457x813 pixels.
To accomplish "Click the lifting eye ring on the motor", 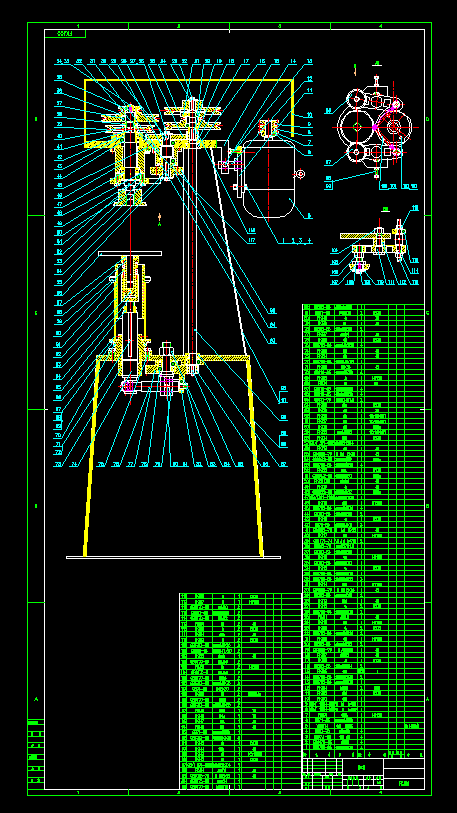I will (300, 174).
